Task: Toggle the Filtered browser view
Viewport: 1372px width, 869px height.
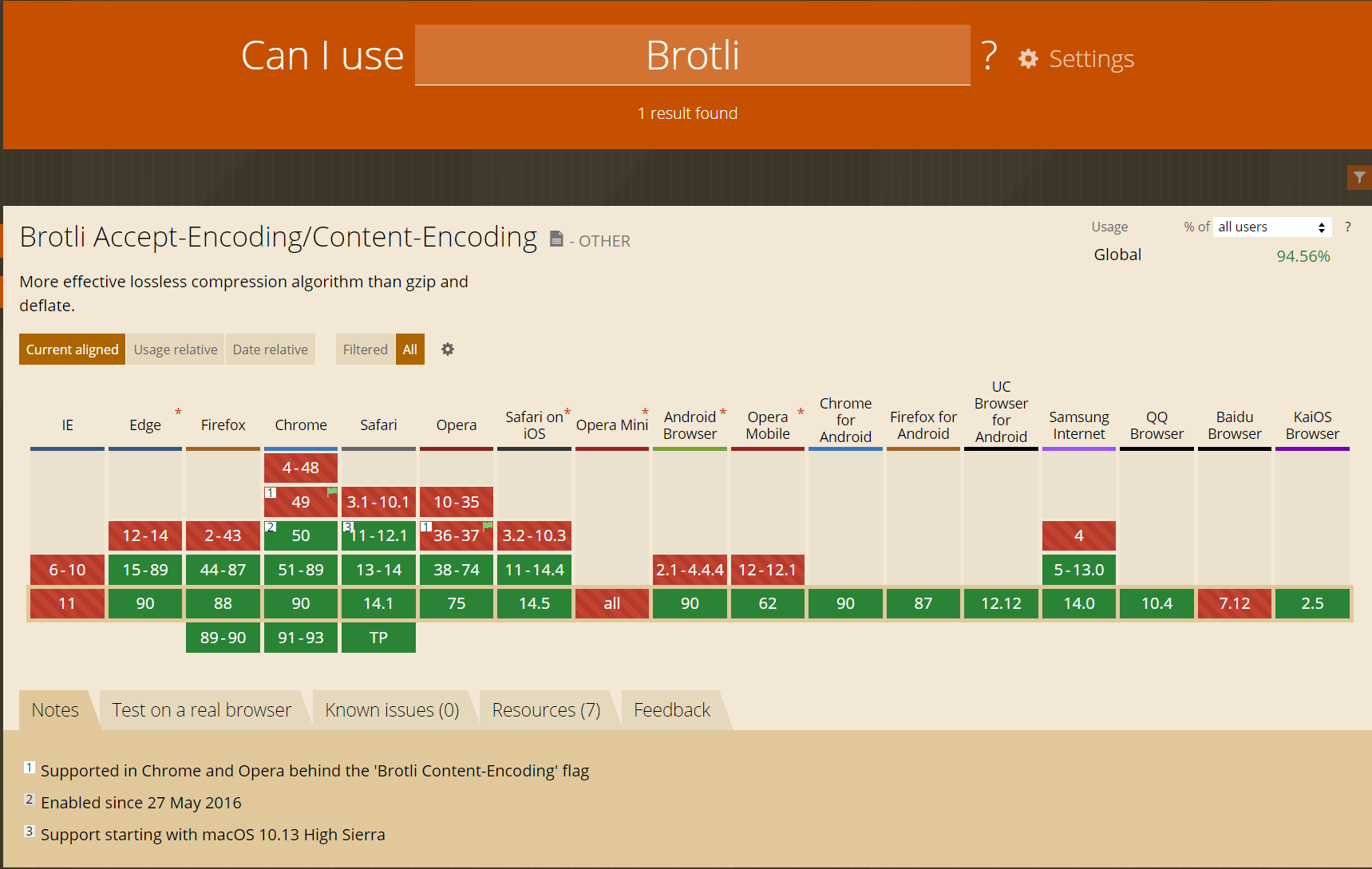Action: pos(365,349)
